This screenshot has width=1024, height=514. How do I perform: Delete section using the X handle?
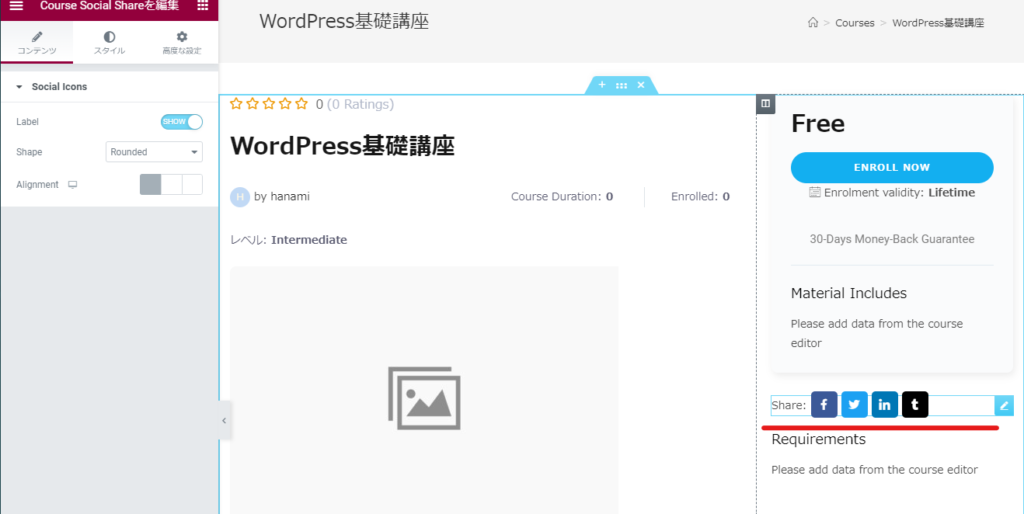coord(641,85)
